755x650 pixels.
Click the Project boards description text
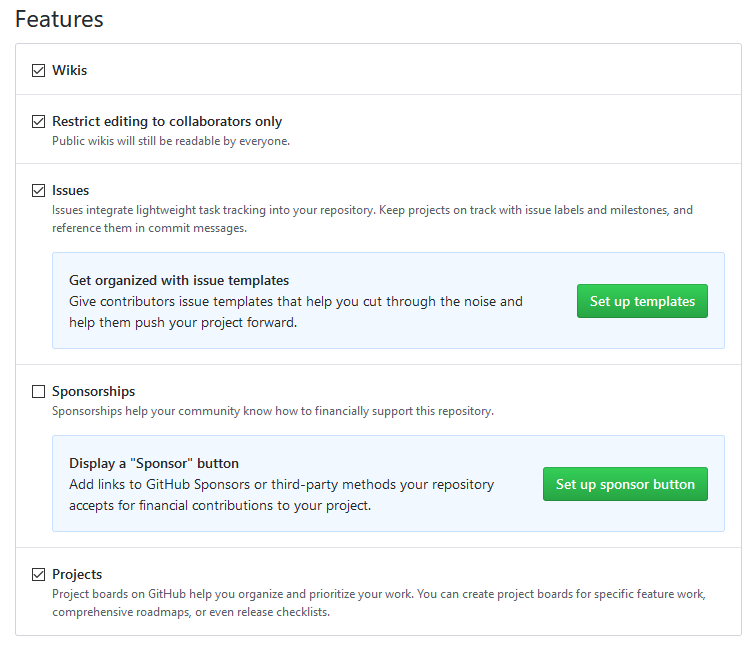tap(379, 603)
